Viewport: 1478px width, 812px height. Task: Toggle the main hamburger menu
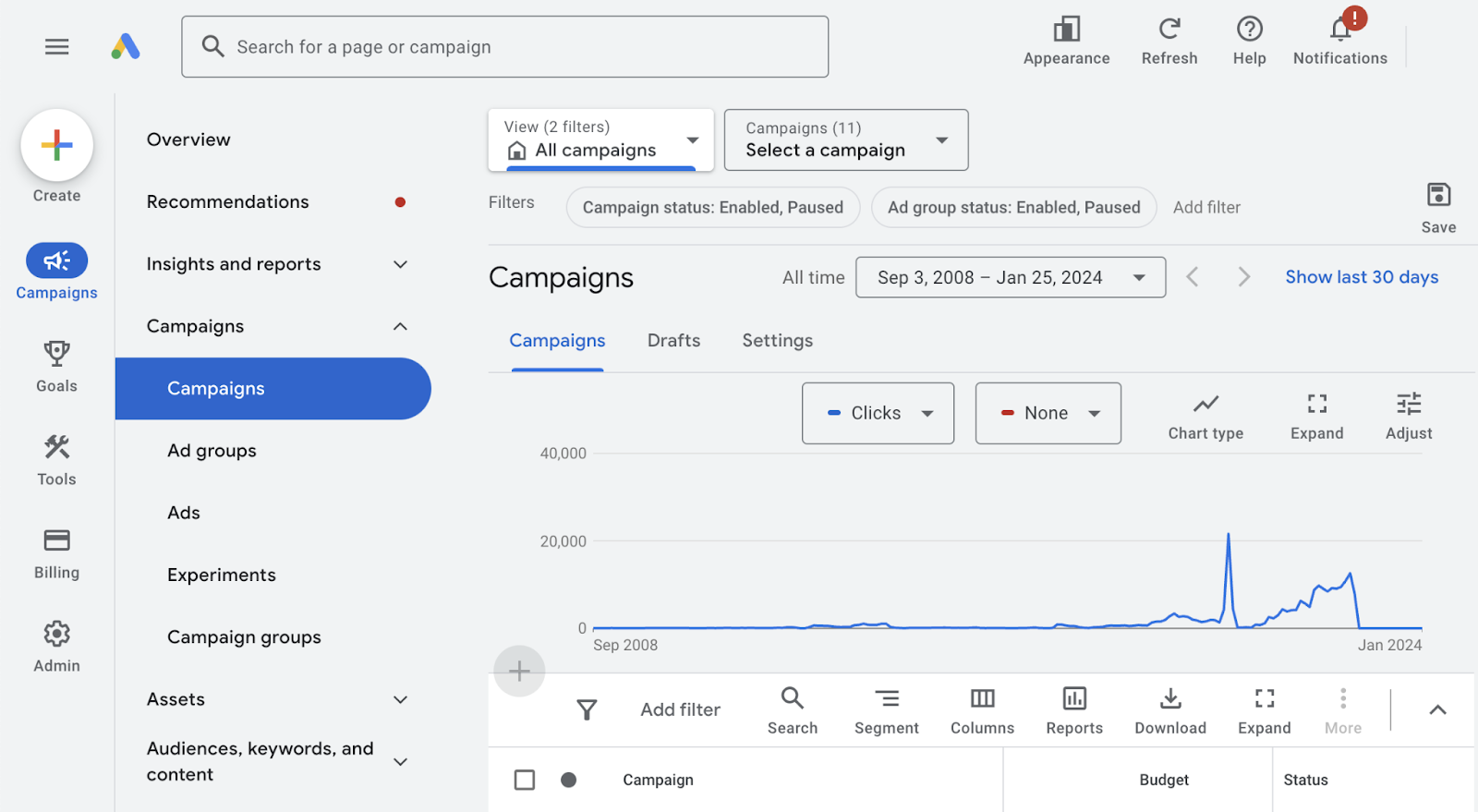click(x=57, y=46)
